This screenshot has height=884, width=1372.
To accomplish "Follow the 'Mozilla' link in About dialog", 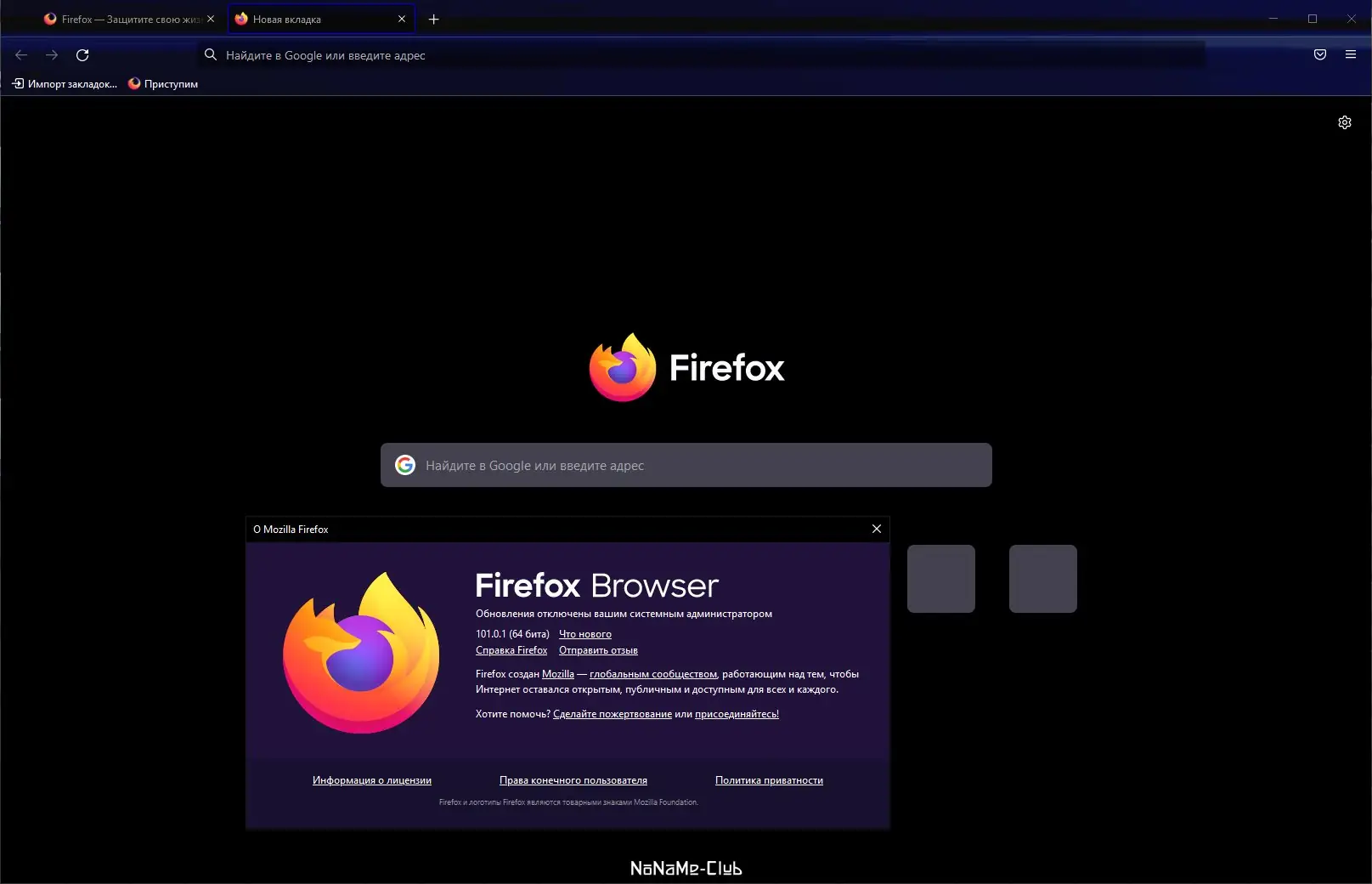I will [x=558, y=674].
